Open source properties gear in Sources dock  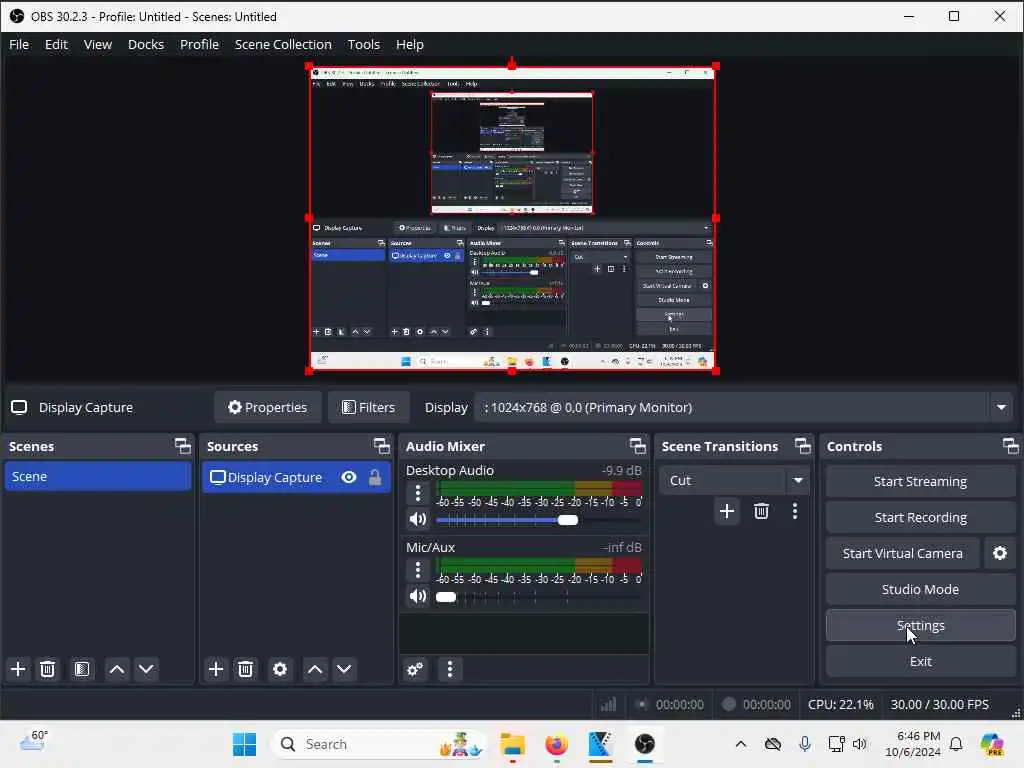point(280,669)
